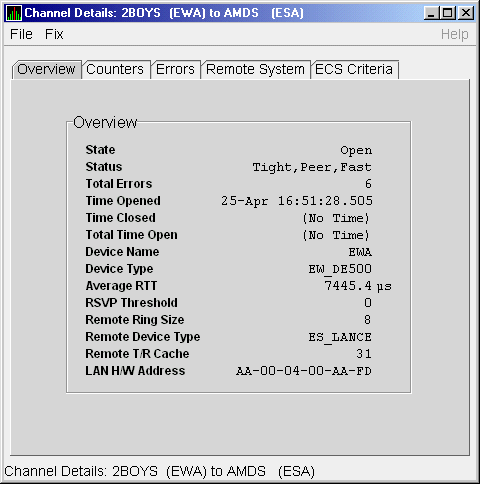Click the bar-graph app icon in title bar
Screen dimensions: 480x484
[14, 13]
